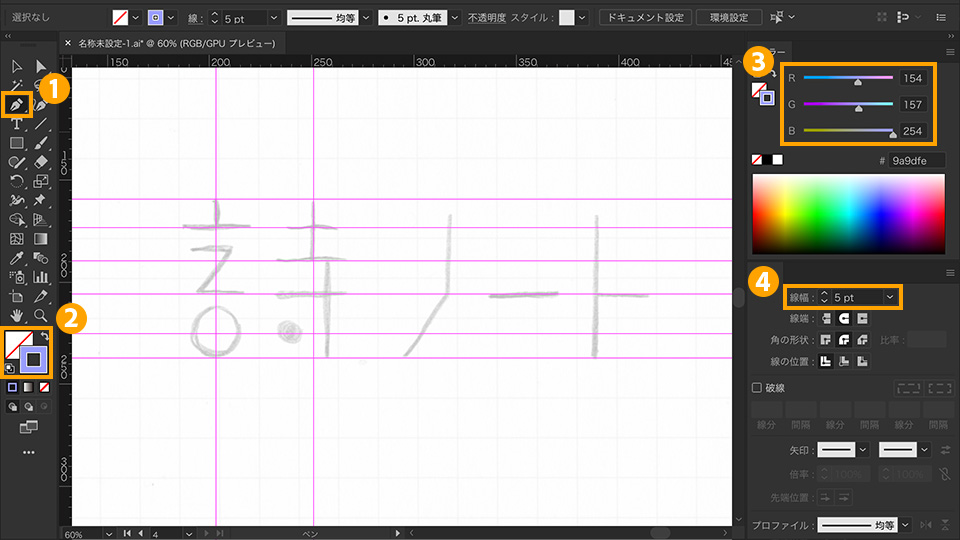The width and height of the screenshot is (960, 540).
Task: Select the Width tool
Action: [17, 200]
